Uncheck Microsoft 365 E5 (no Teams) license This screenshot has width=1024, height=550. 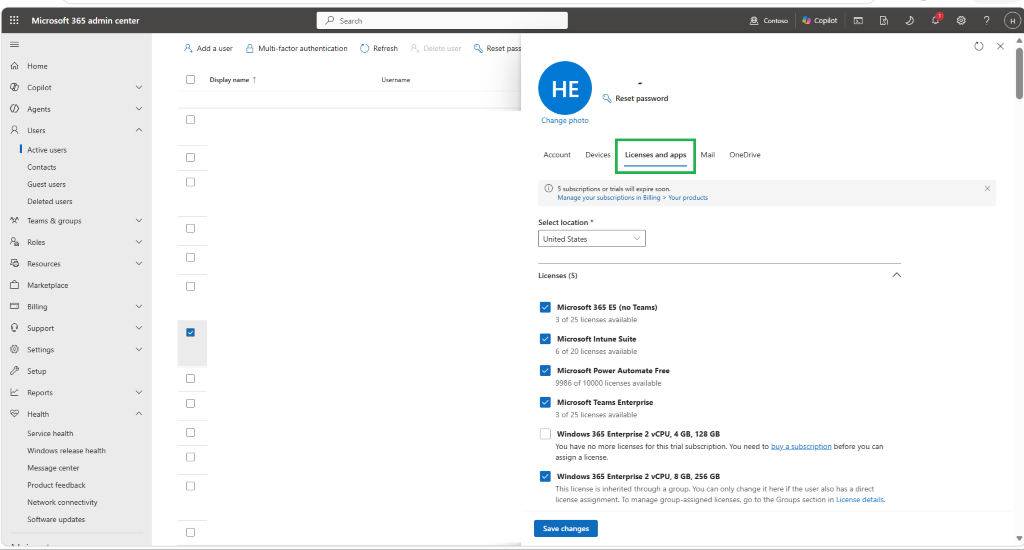[545, 307]
